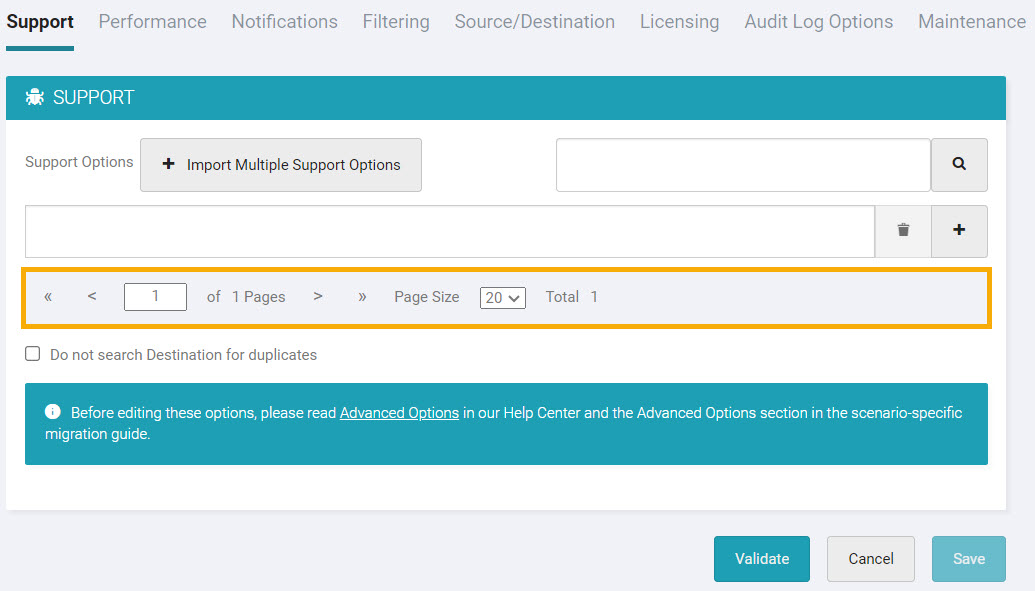The height and width of the screenshot is (591, 1035).
Task: Click the bug icon in Support header
Action: (x=35, y=98)
